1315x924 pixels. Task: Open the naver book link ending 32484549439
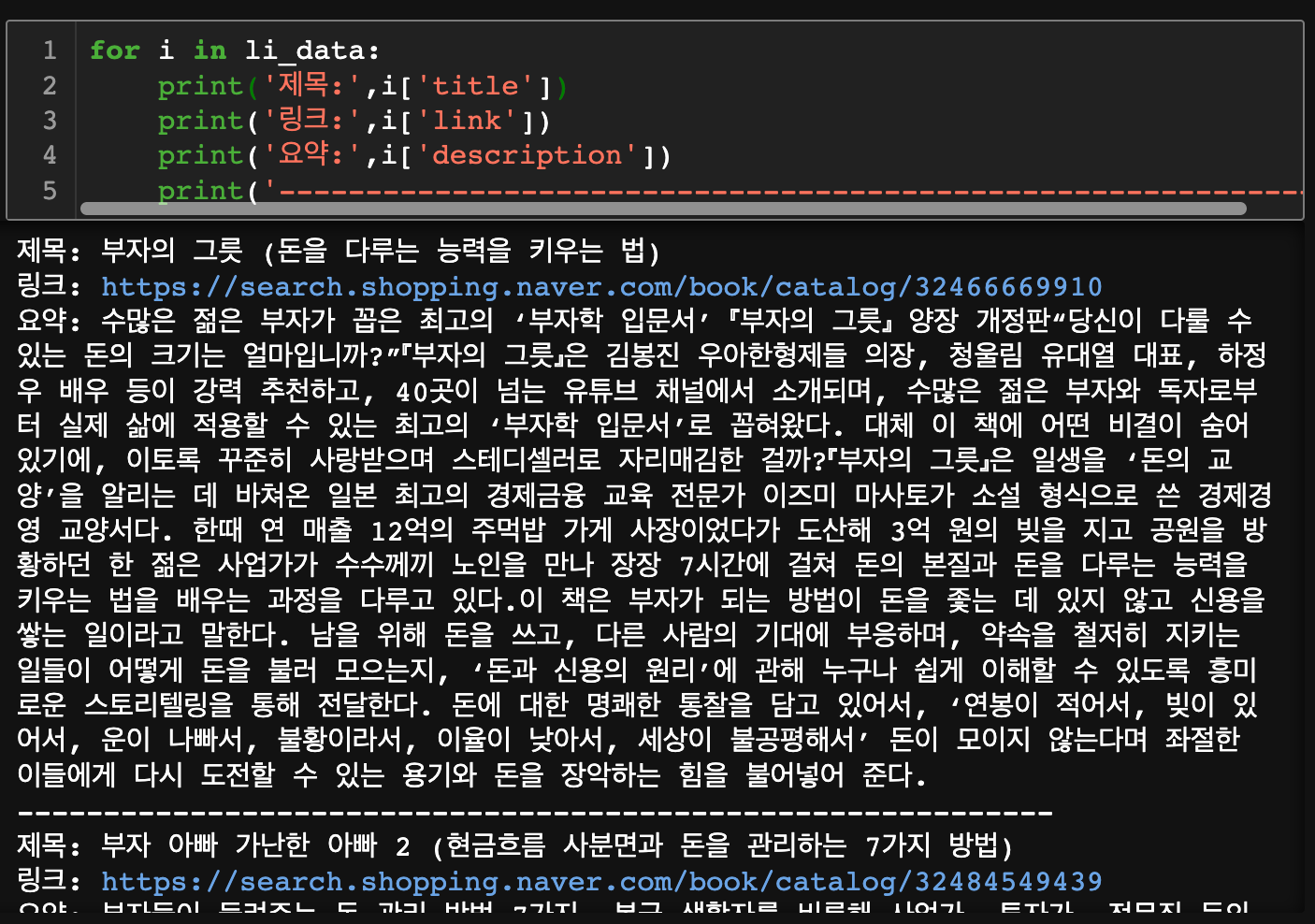601,881
